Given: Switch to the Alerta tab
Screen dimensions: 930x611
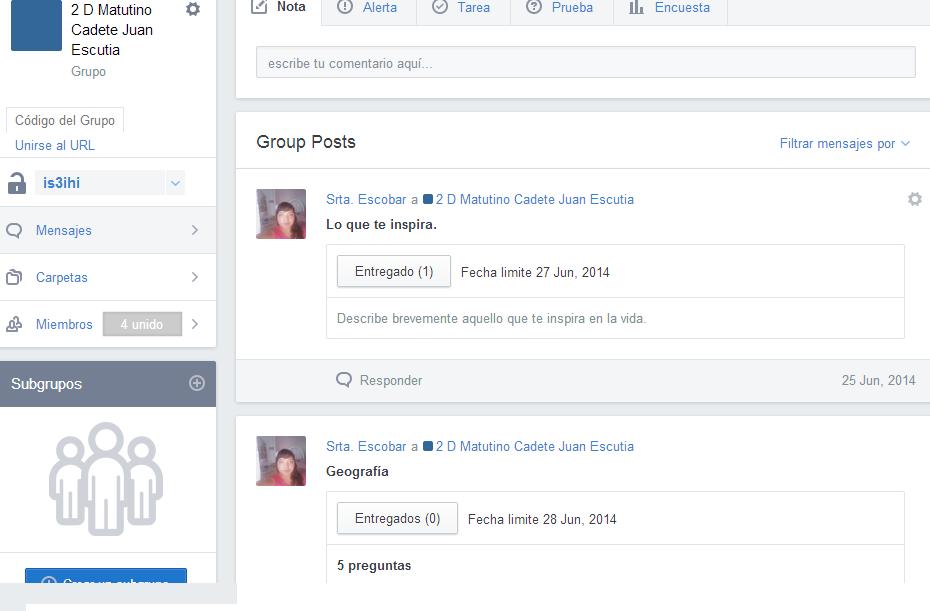Looking at the screenshot, I should click(x=367, y=8).
